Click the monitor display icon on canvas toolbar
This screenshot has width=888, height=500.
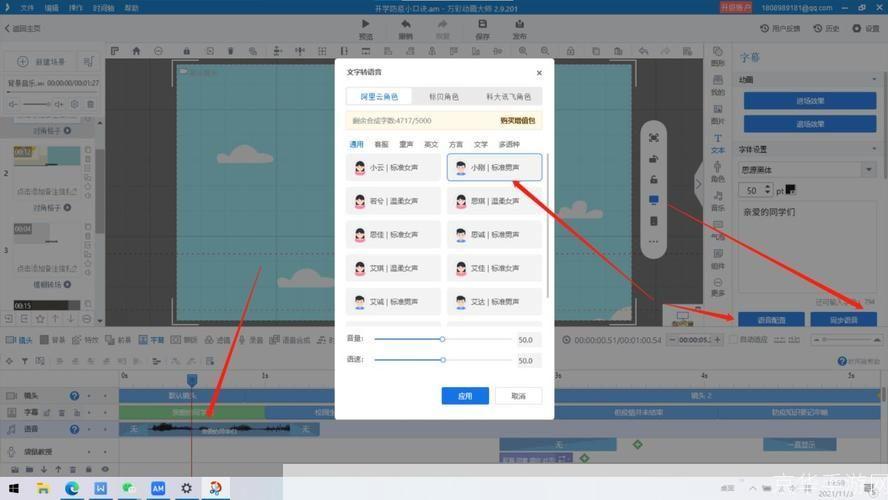654,200
